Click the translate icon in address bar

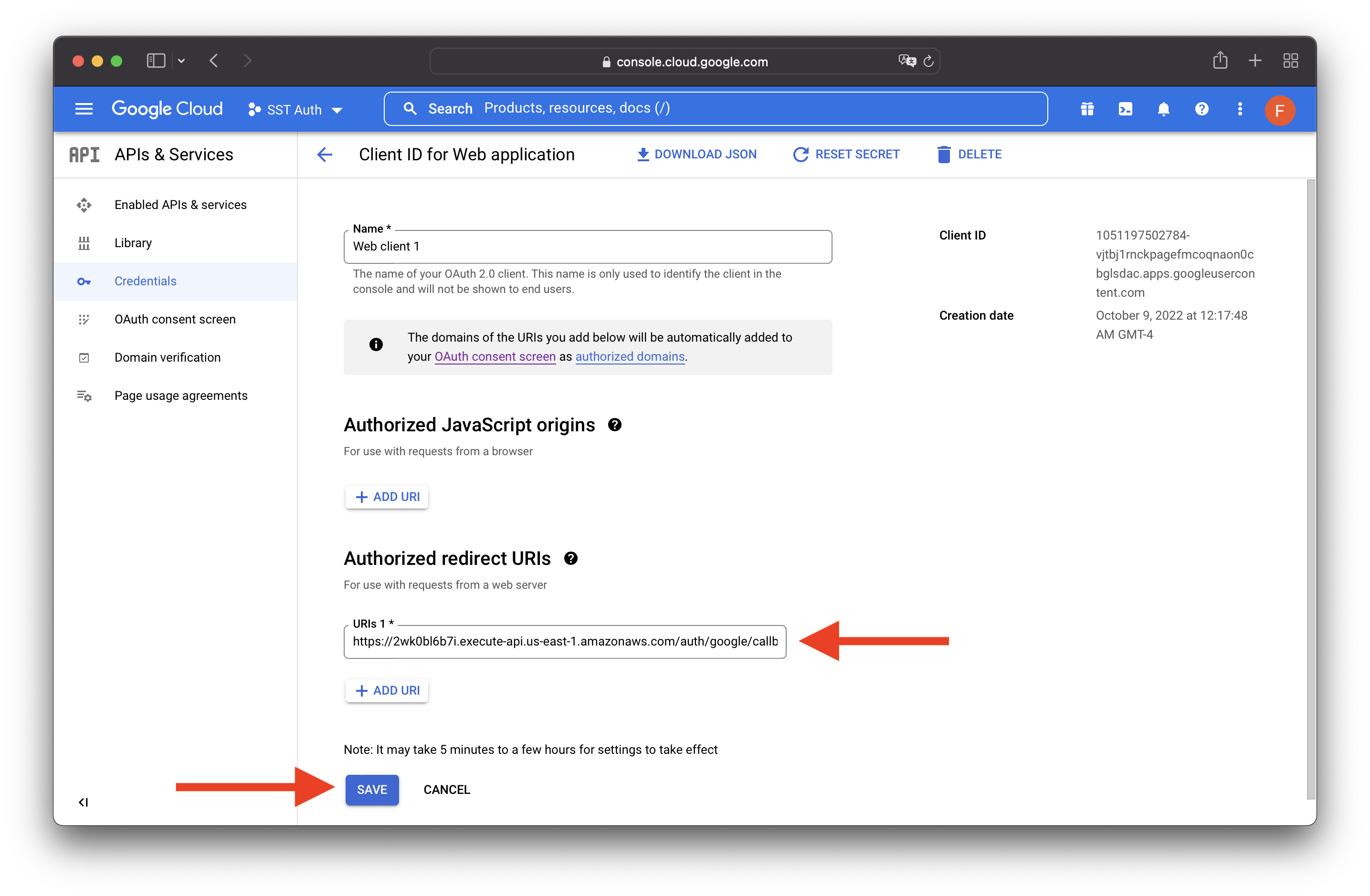(906, 61)
